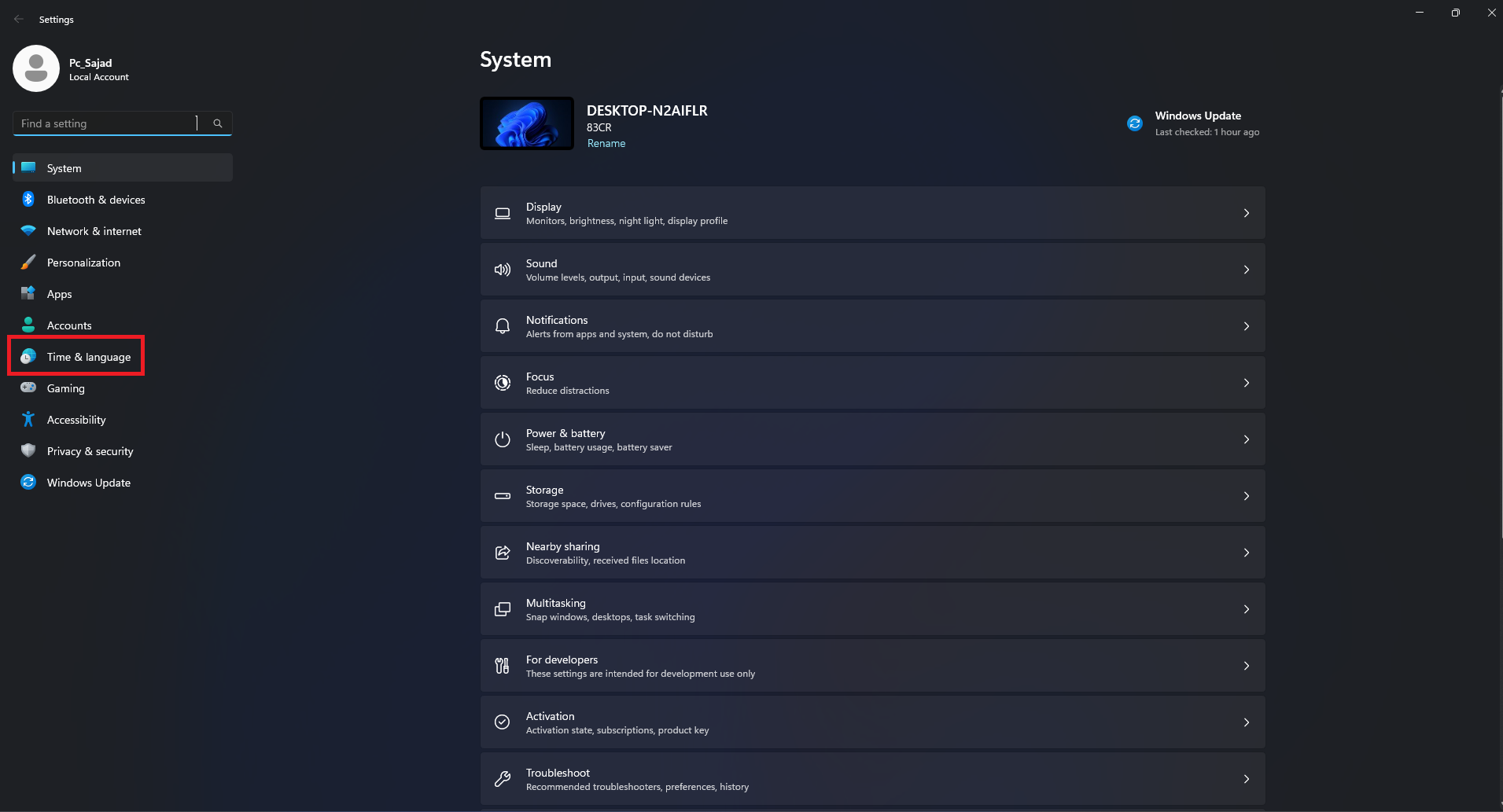Screen dimensions: 1503x812
Task: Expand Display settings chevron
Action: point(1247,213)
